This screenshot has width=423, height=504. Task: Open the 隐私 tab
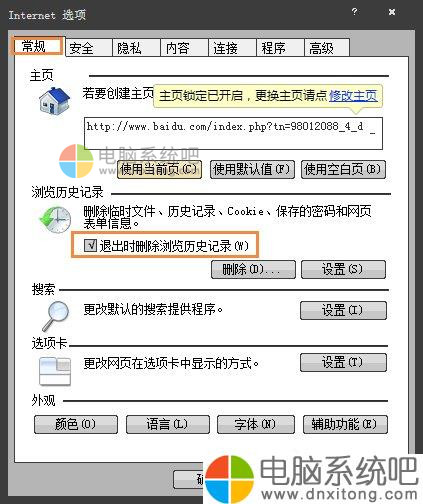click(x=136, y=48)
